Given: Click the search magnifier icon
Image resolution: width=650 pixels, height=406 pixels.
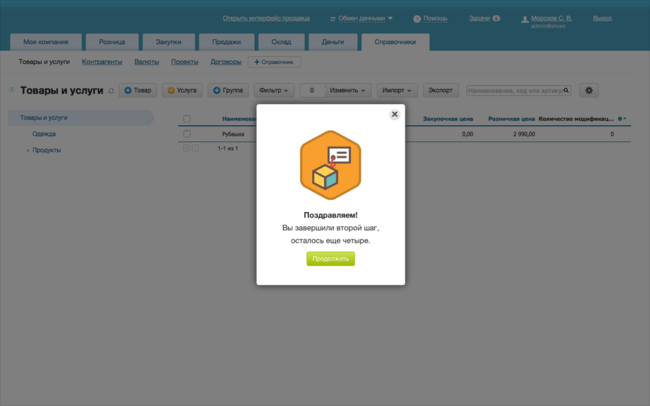Looking at the screenshot, I should coord(566,90).
